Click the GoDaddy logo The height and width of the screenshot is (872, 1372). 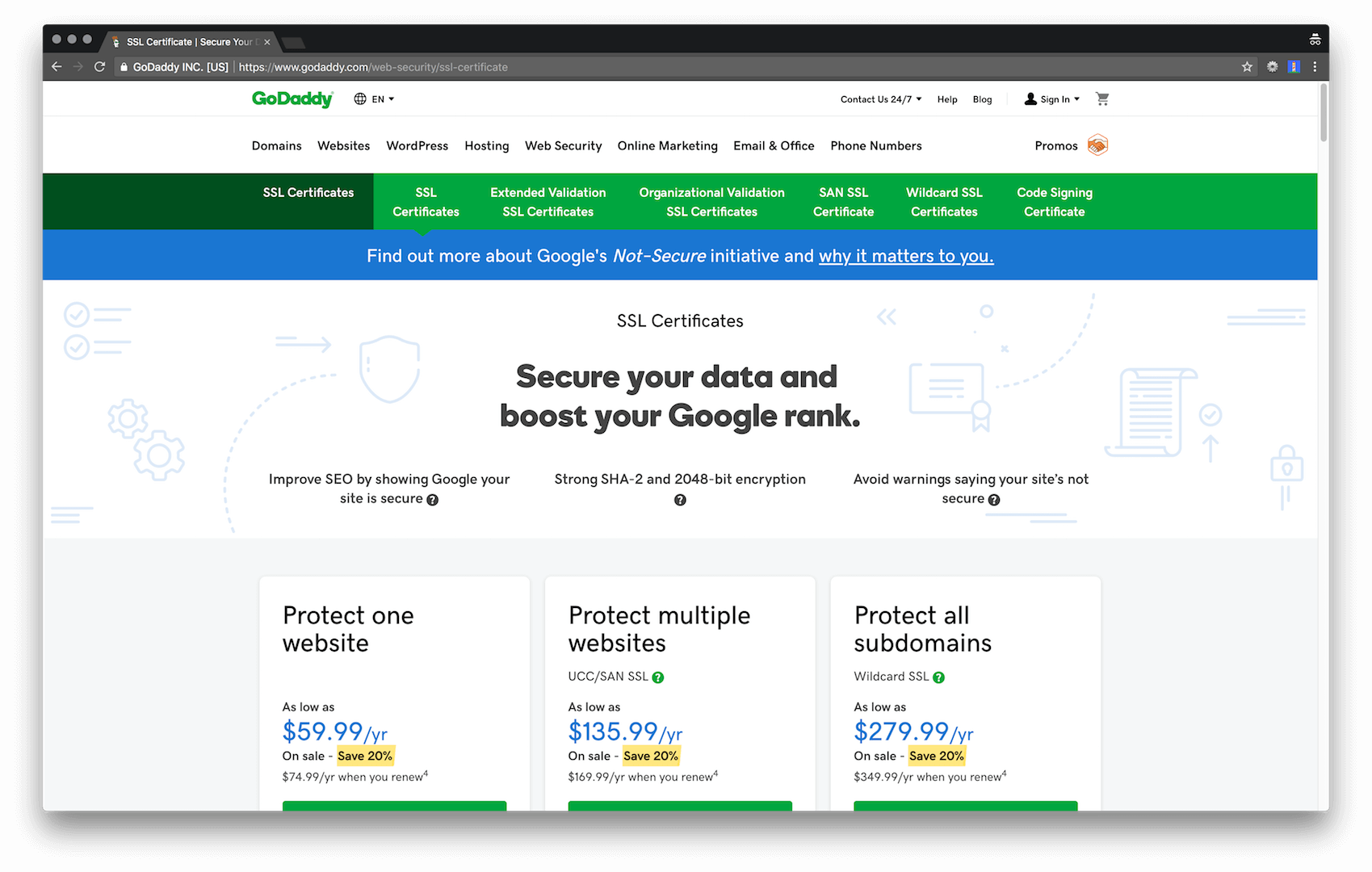click(292, 98)
